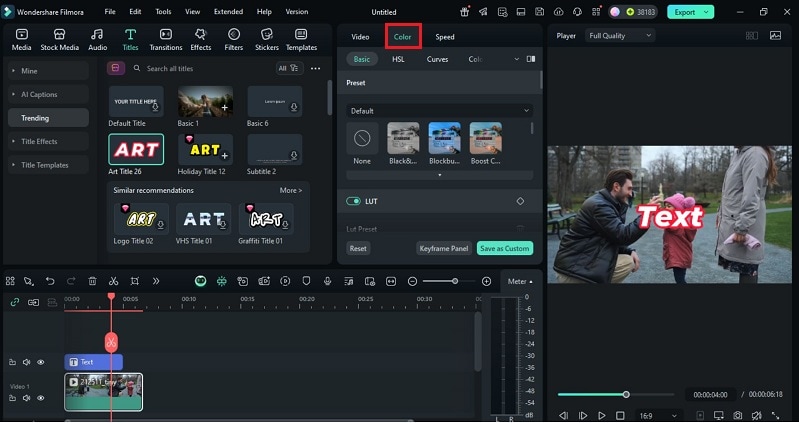Screen dimensions: 799x423
Task: Open the Stickers panel
Action: point(267,40)
